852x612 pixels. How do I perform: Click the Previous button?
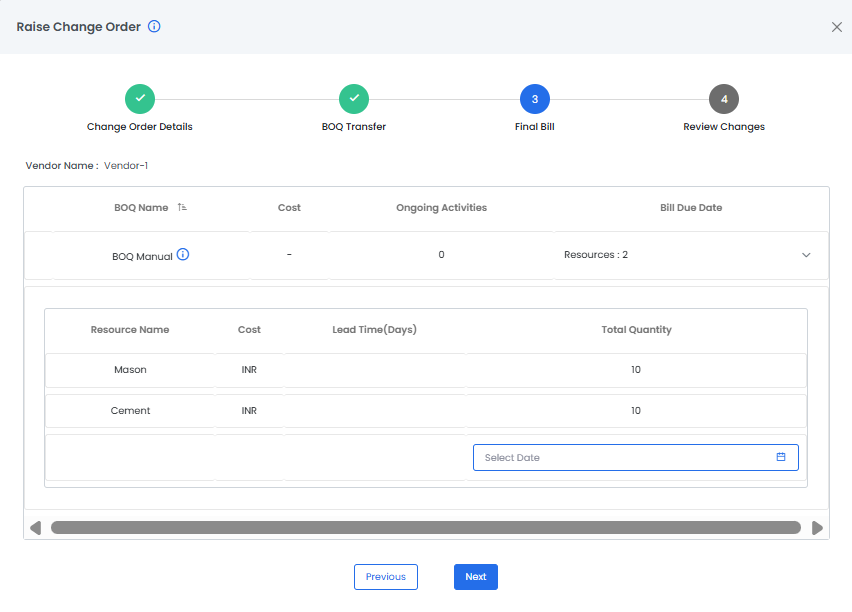(x=386, y=577)
